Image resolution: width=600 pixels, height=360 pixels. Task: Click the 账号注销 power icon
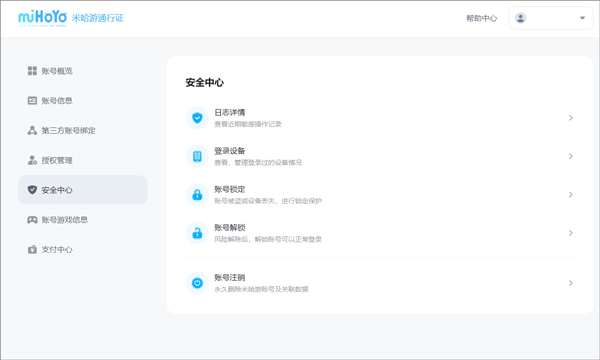(x=197, y=283)
